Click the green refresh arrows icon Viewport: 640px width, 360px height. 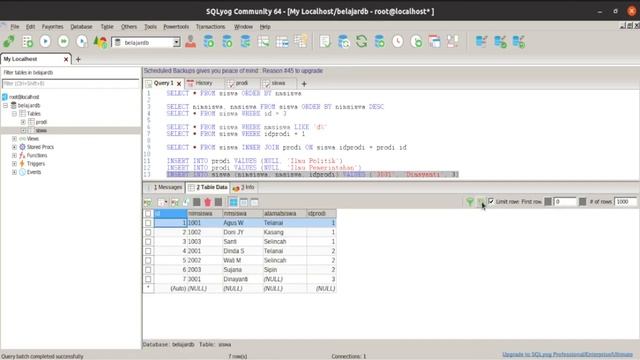pos(361,41)
